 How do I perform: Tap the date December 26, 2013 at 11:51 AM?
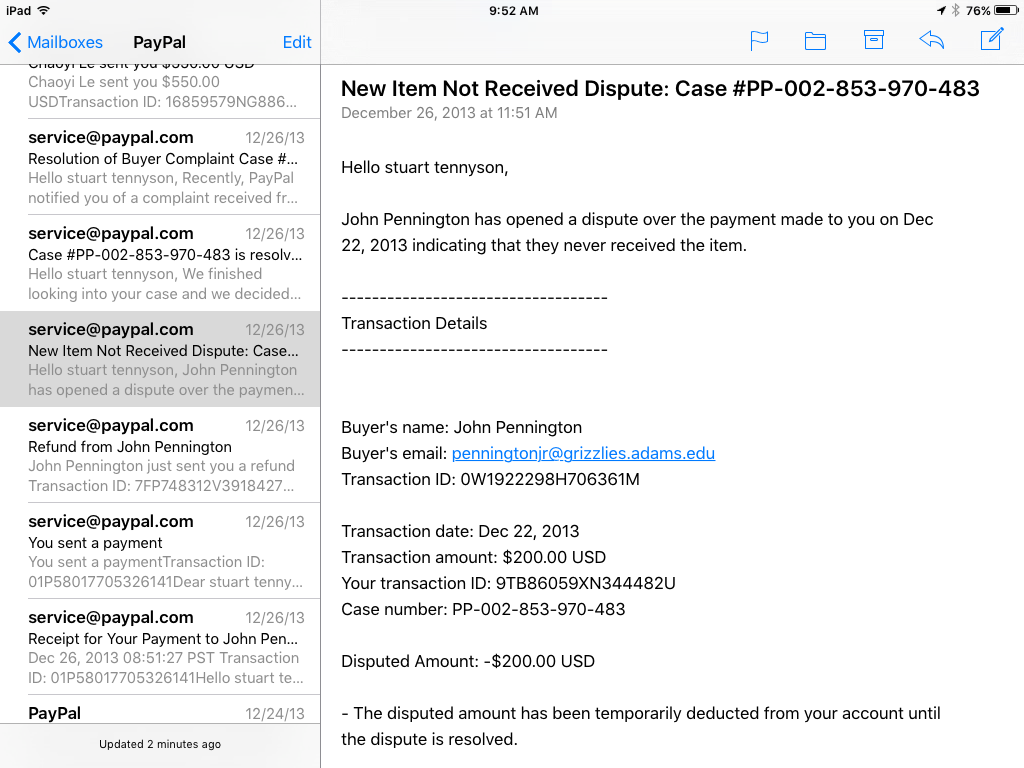pyautogui.click(x=449, y=113)
